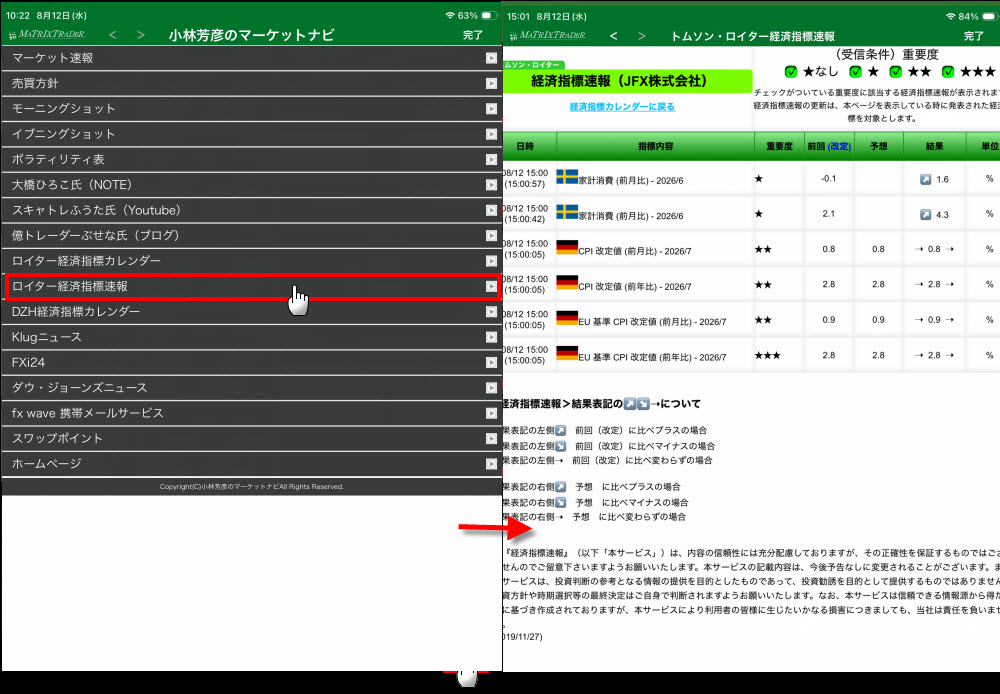The height and width of the screenshot is (694, 1000).
Task: Toggle ★なし importance checkbox
Action: click(791, 71)
